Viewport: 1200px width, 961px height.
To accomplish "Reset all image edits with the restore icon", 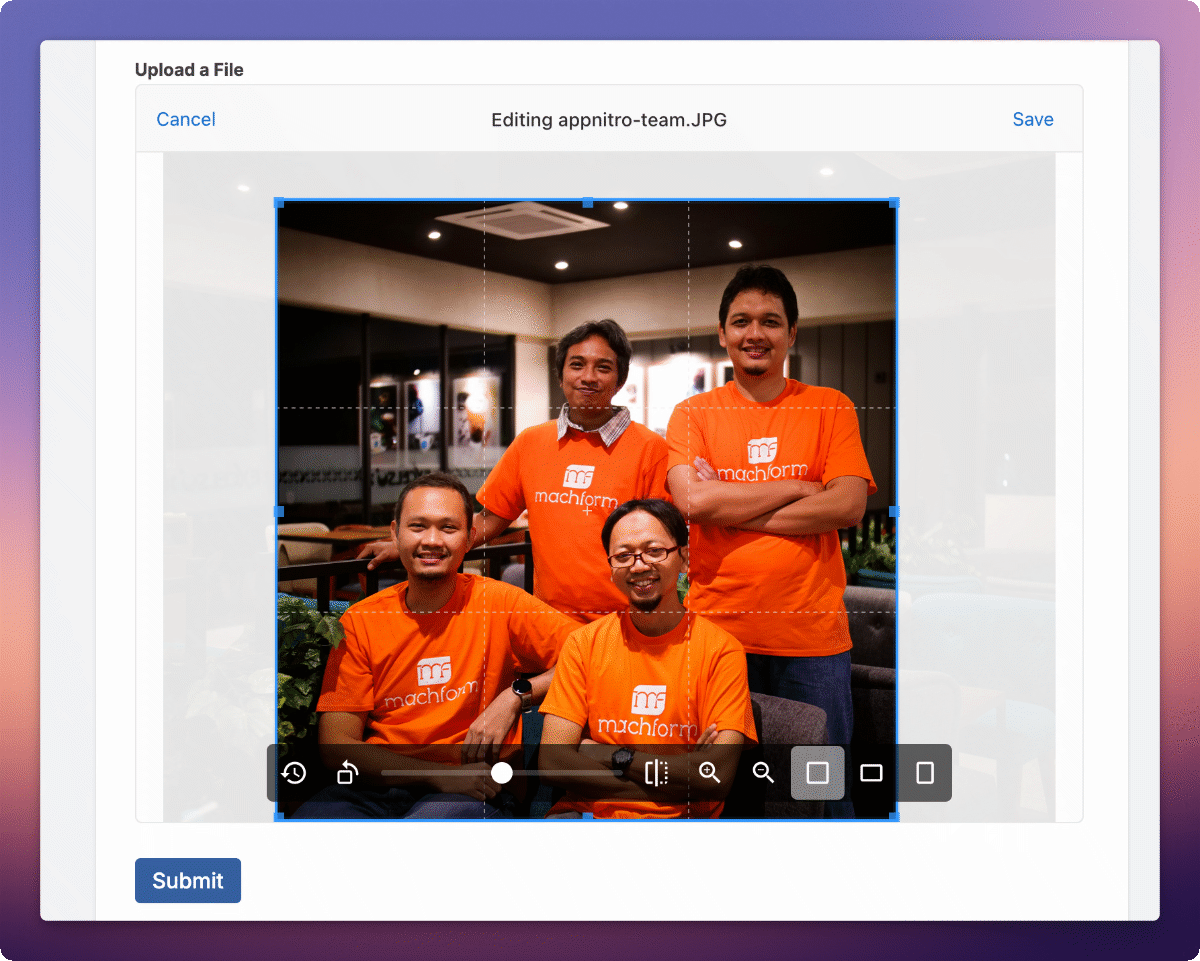I will [294, 773].
